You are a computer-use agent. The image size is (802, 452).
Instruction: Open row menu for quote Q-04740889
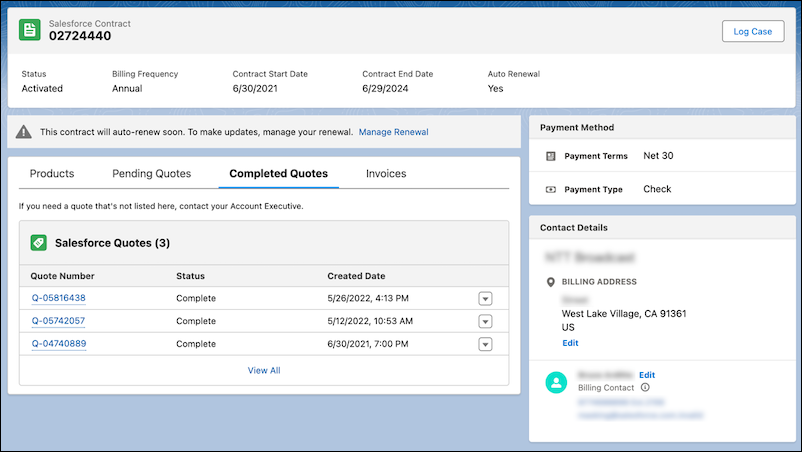coord(485,345)
